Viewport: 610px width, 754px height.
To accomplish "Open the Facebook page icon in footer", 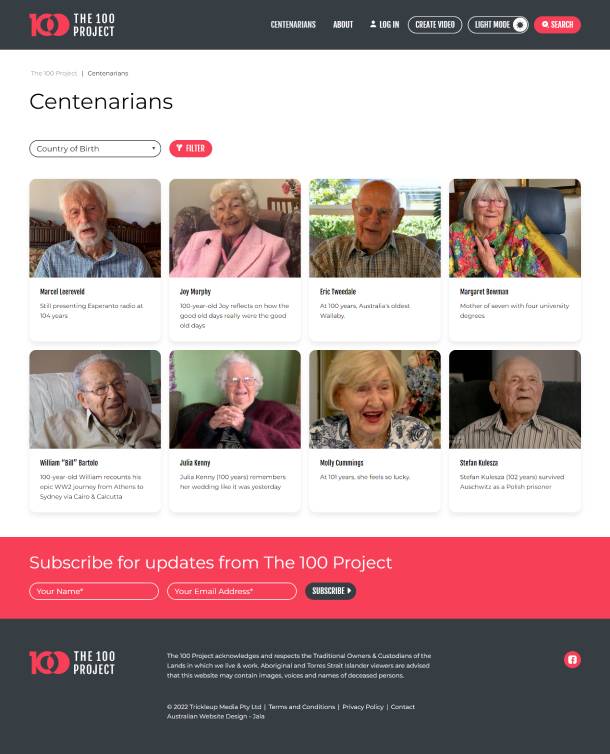I will (572, 659).
